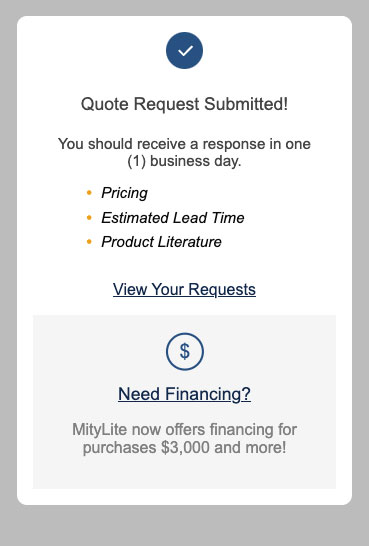
Task: Select the Estimated Lead Time item
Action: [x=173, y=218]
